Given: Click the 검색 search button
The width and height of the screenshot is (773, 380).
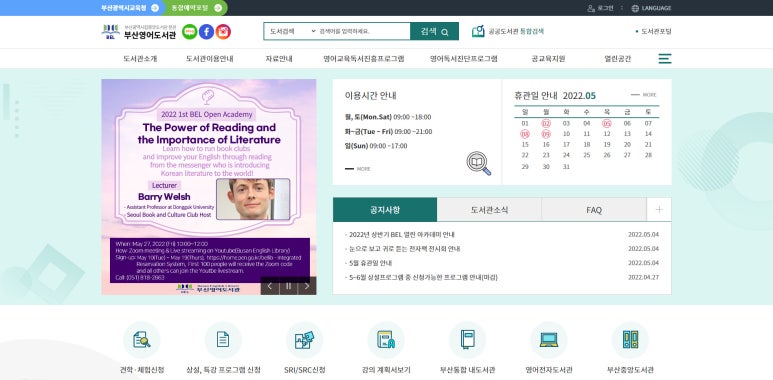Looking at the screenshot, I should tap(434, 31).
